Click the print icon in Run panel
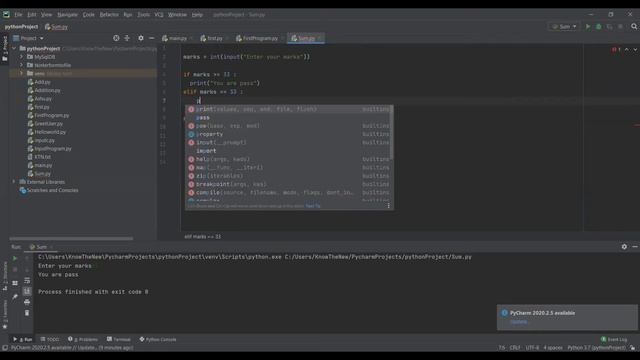The height and width of the screenshot is (360, 640). (x=27, y=302)
